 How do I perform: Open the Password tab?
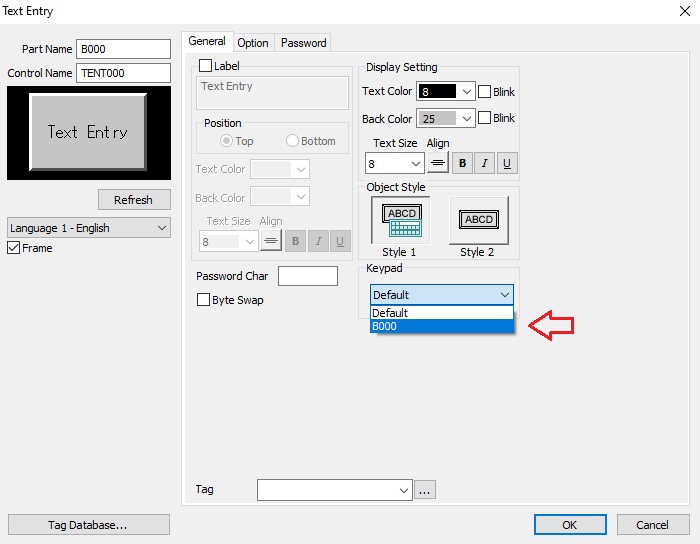[x=303, y=43]
